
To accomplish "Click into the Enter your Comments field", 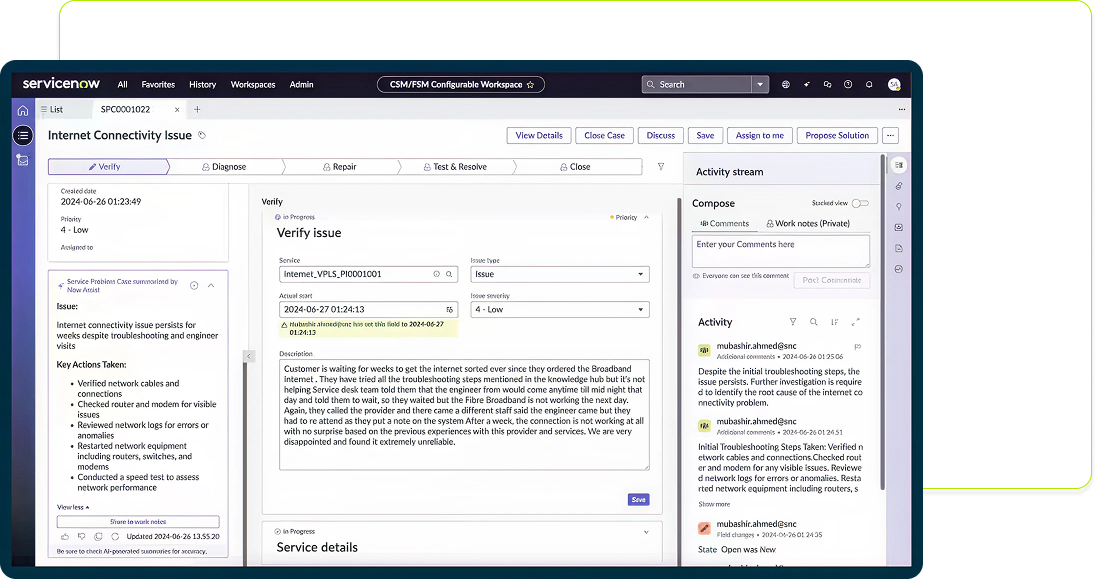I will coord(780,250).
